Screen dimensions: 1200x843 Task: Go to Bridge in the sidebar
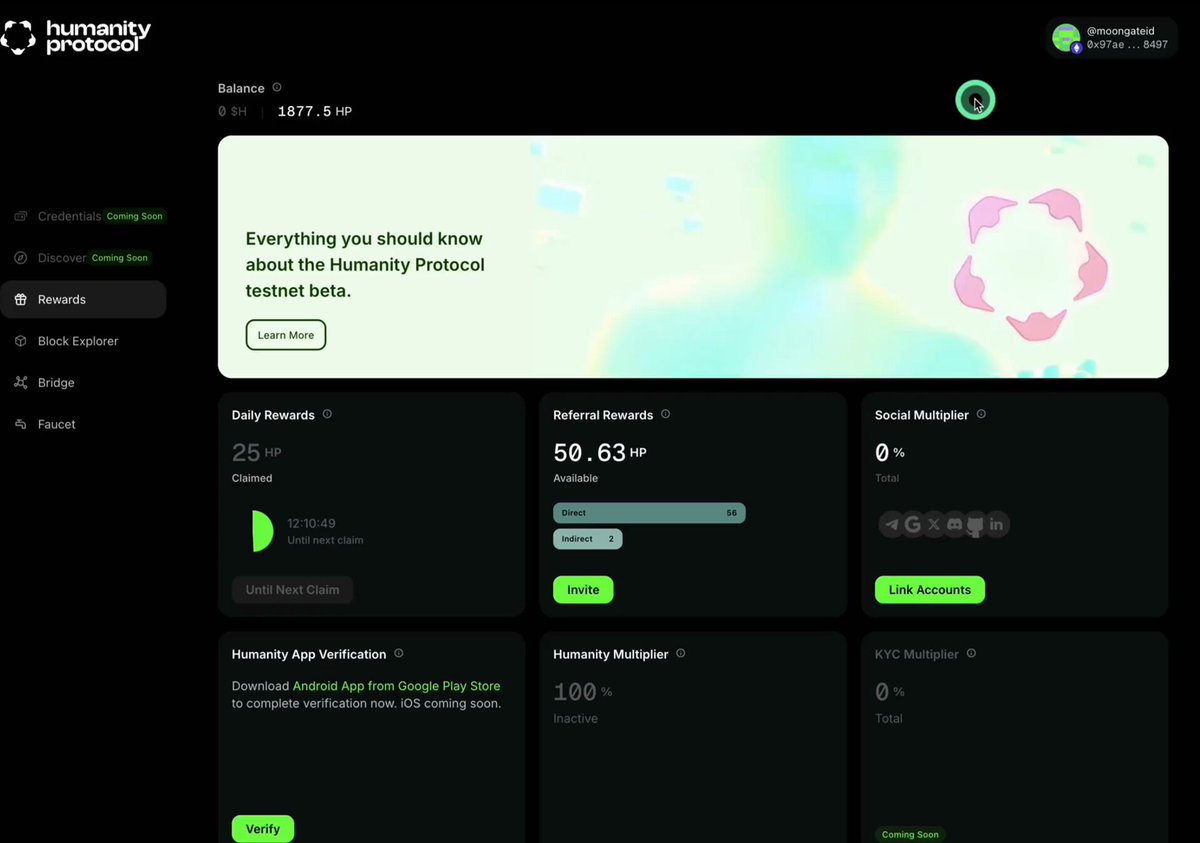pyautogui.click(x=83, y=383)
